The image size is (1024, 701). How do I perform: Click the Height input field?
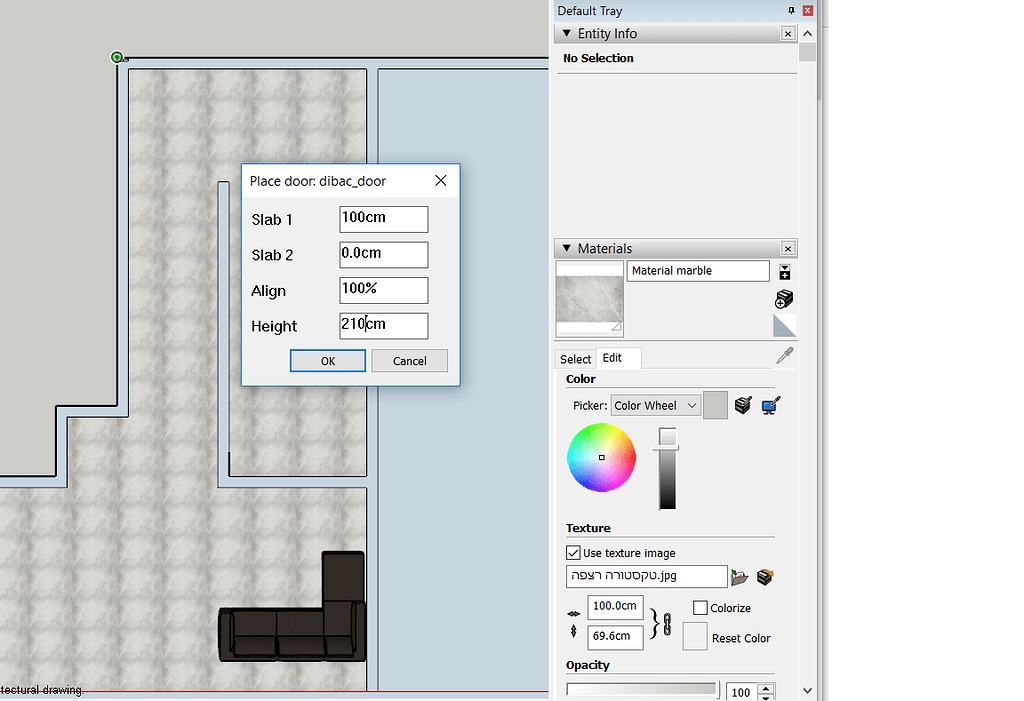(383, 326)
